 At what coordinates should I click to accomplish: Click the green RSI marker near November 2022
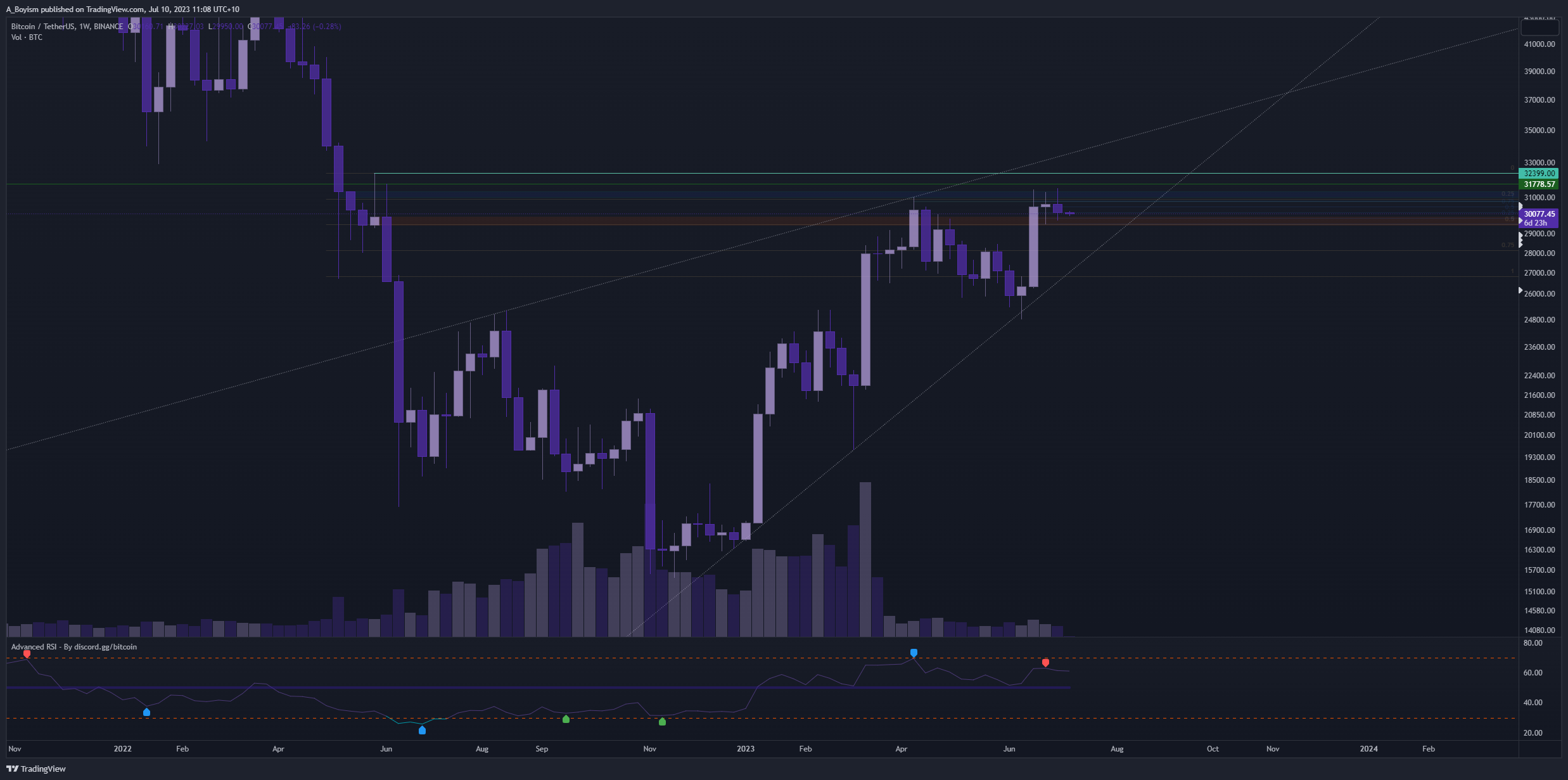[662, 722]
